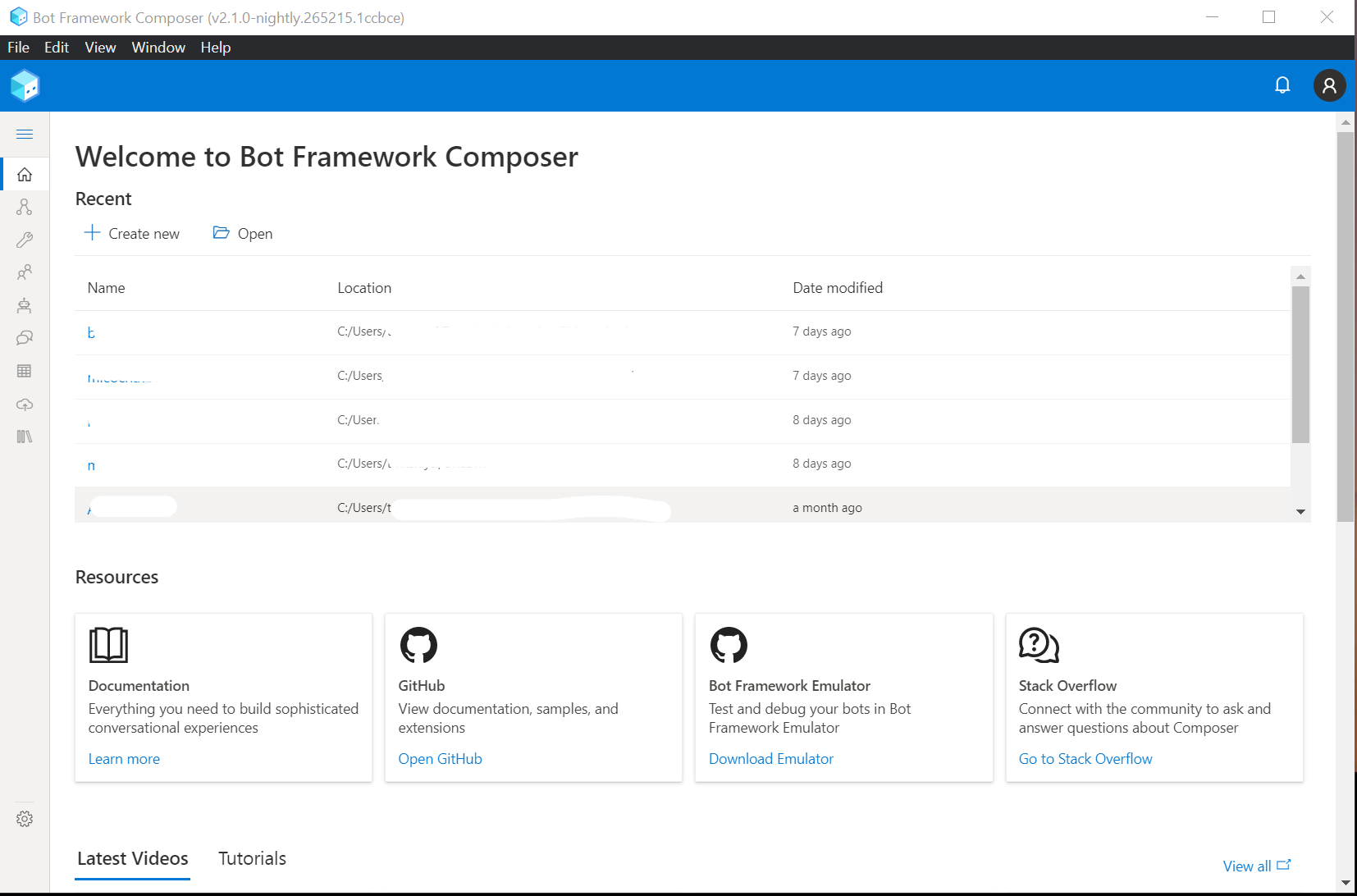Open the Package manager library icon
The image size is (1357, 896).
point(25,437)
